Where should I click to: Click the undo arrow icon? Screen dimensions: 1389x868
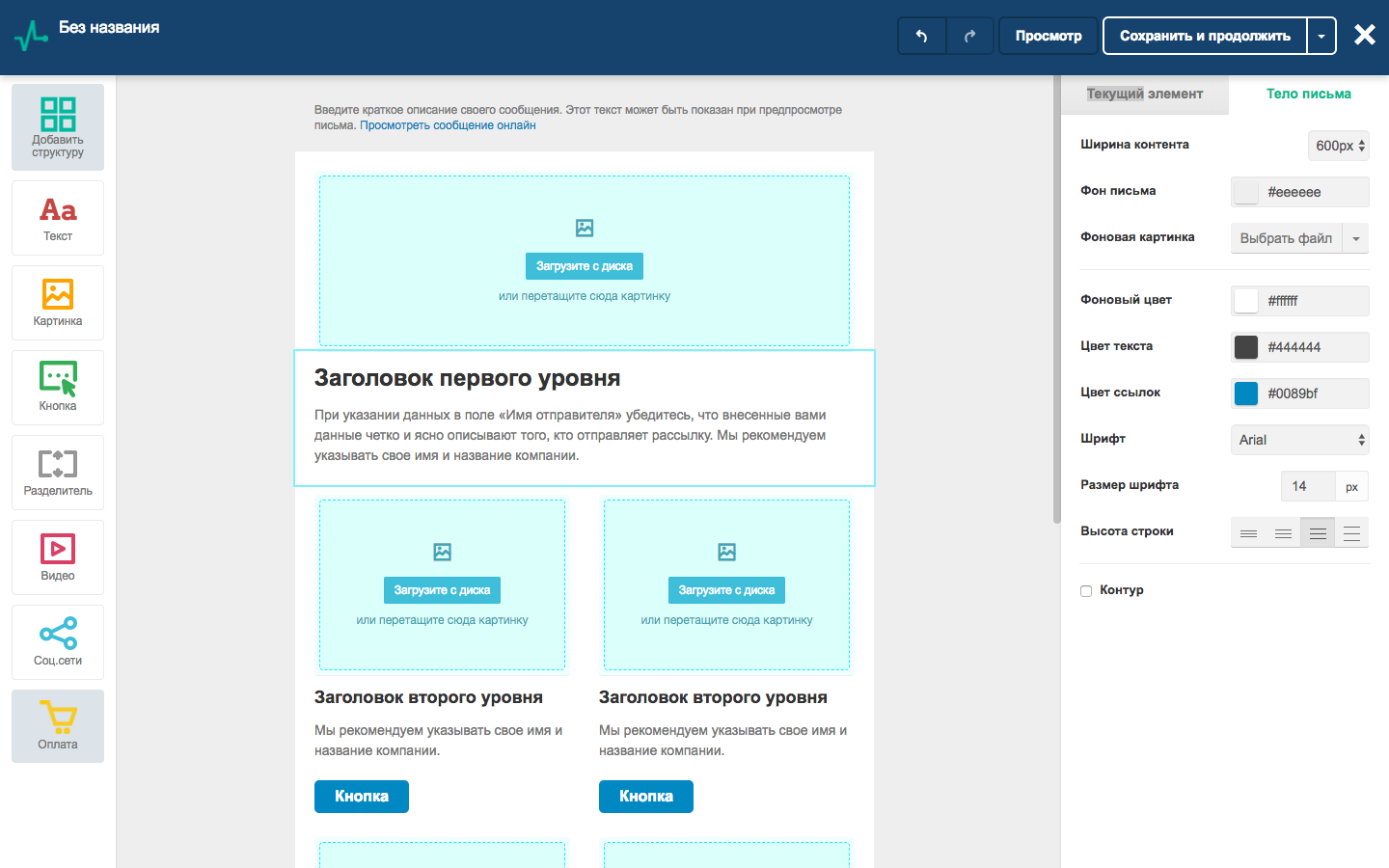click(x=921, y=35)
